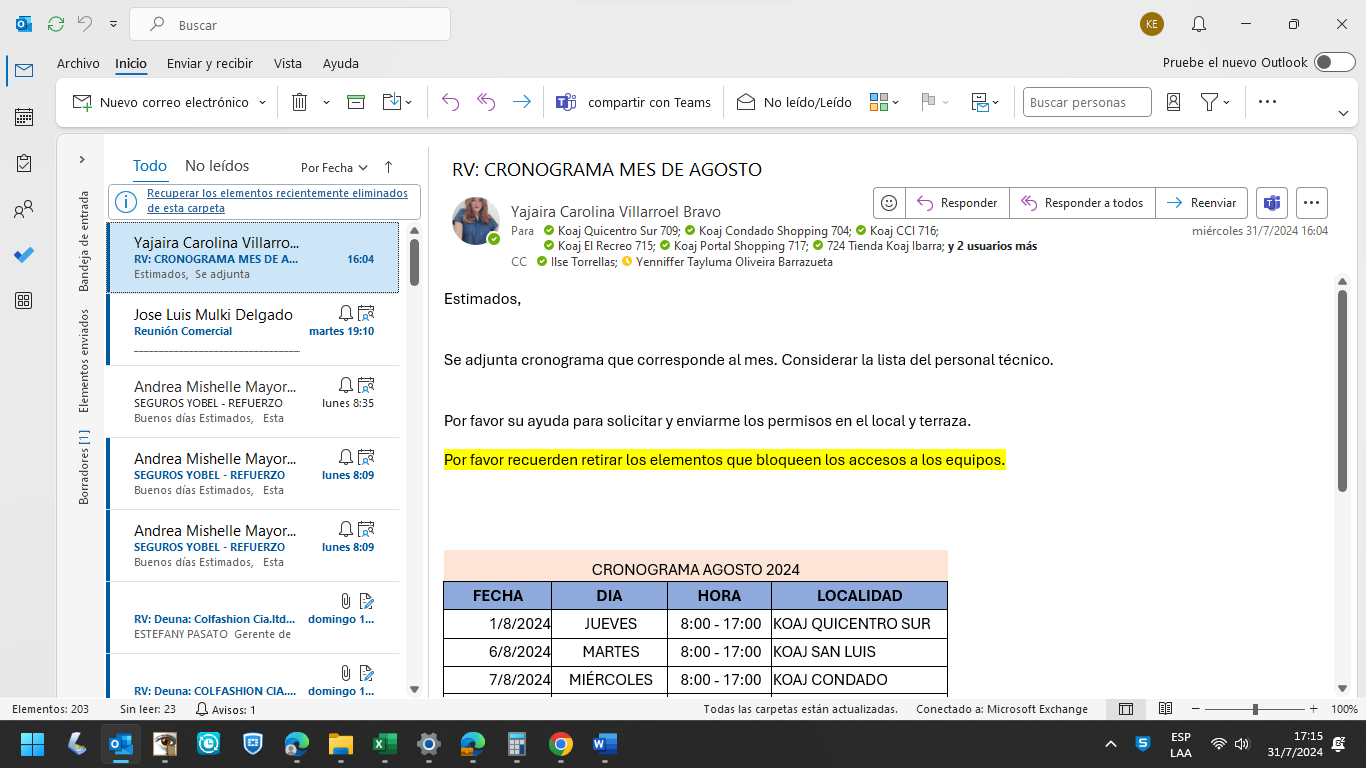
Task: Open Excel from the taskbar
Action: tap(385, 744)
